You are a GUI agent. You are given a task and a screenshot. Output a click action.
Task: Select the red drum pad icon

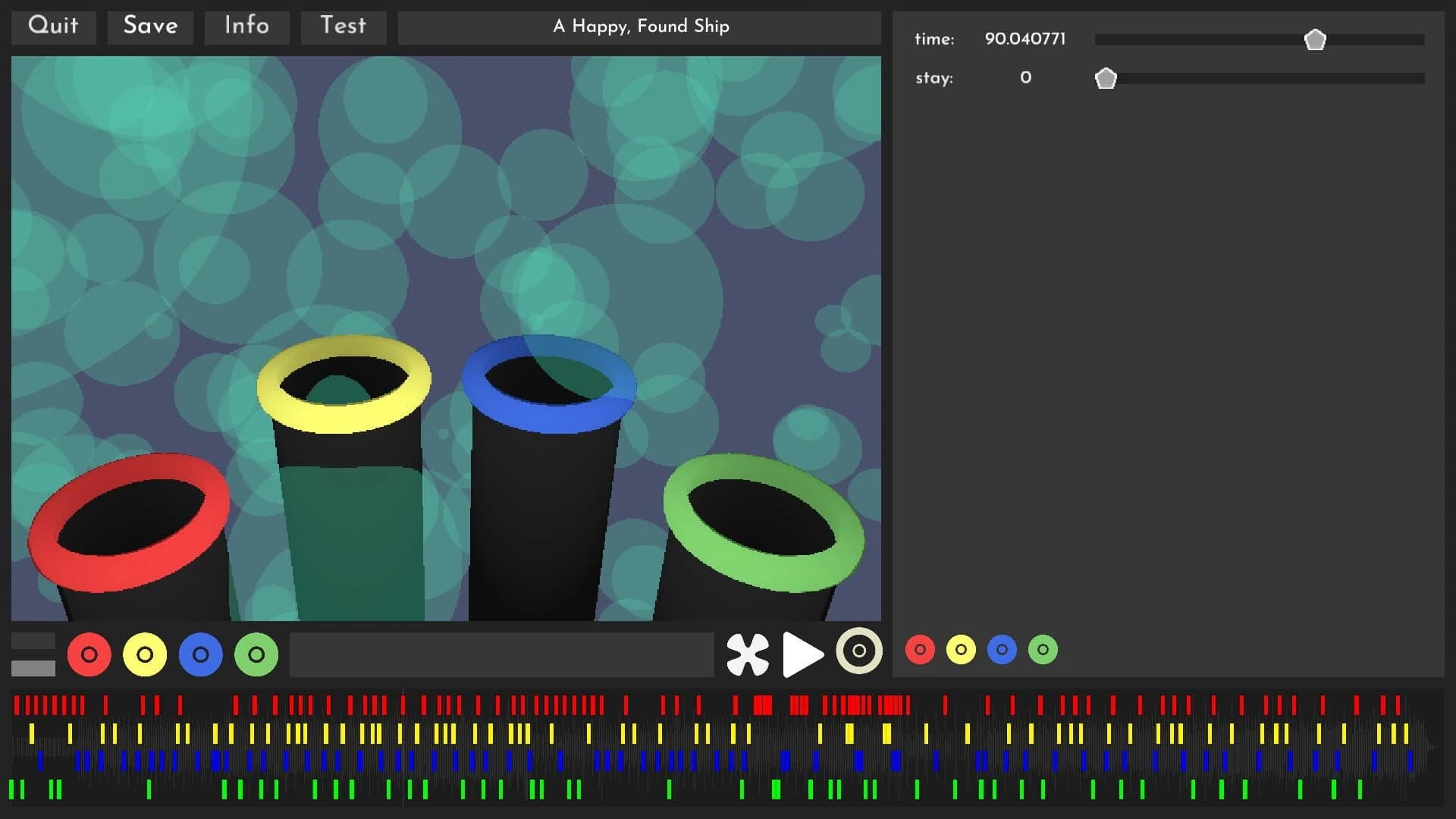click(89, 654)
